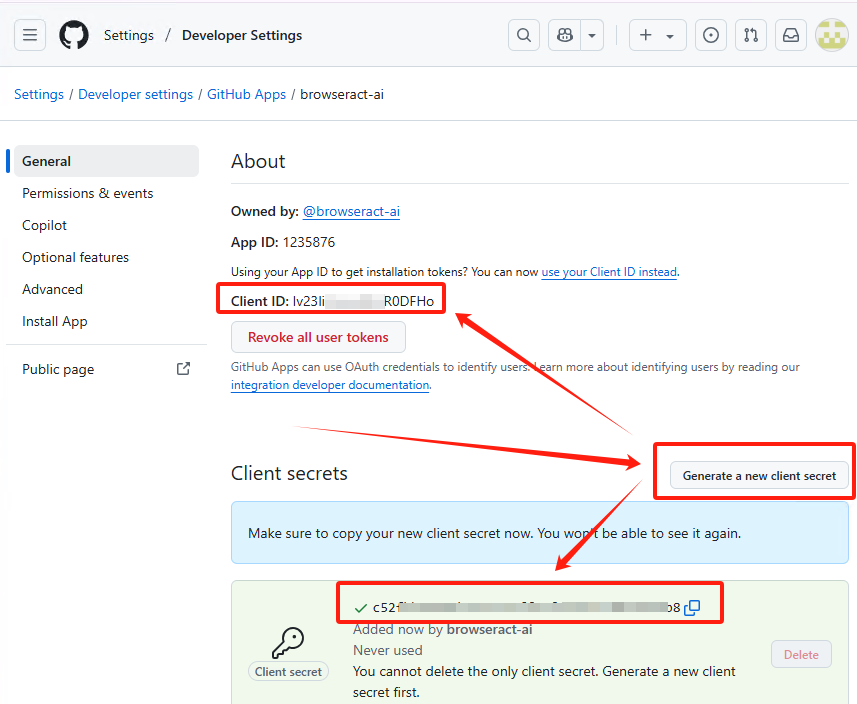Copy the client secret with copy icon
Image resolution: width=857 pixels, height=704 pixels.
click(692, 607)
